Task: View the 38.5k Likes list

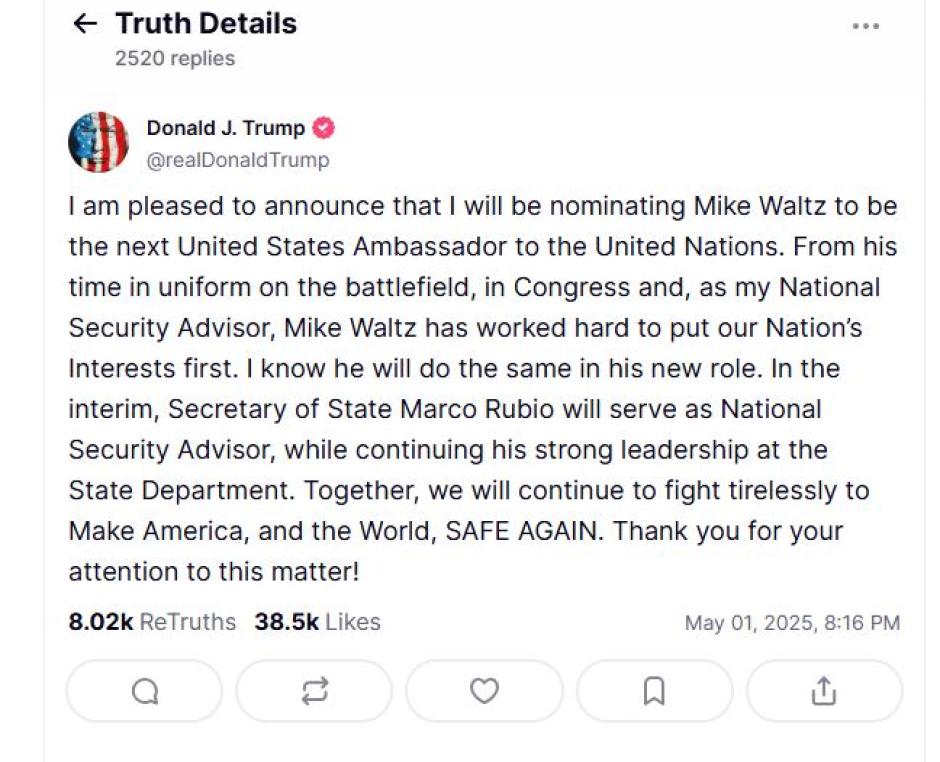Action: [x=316, y=621]
